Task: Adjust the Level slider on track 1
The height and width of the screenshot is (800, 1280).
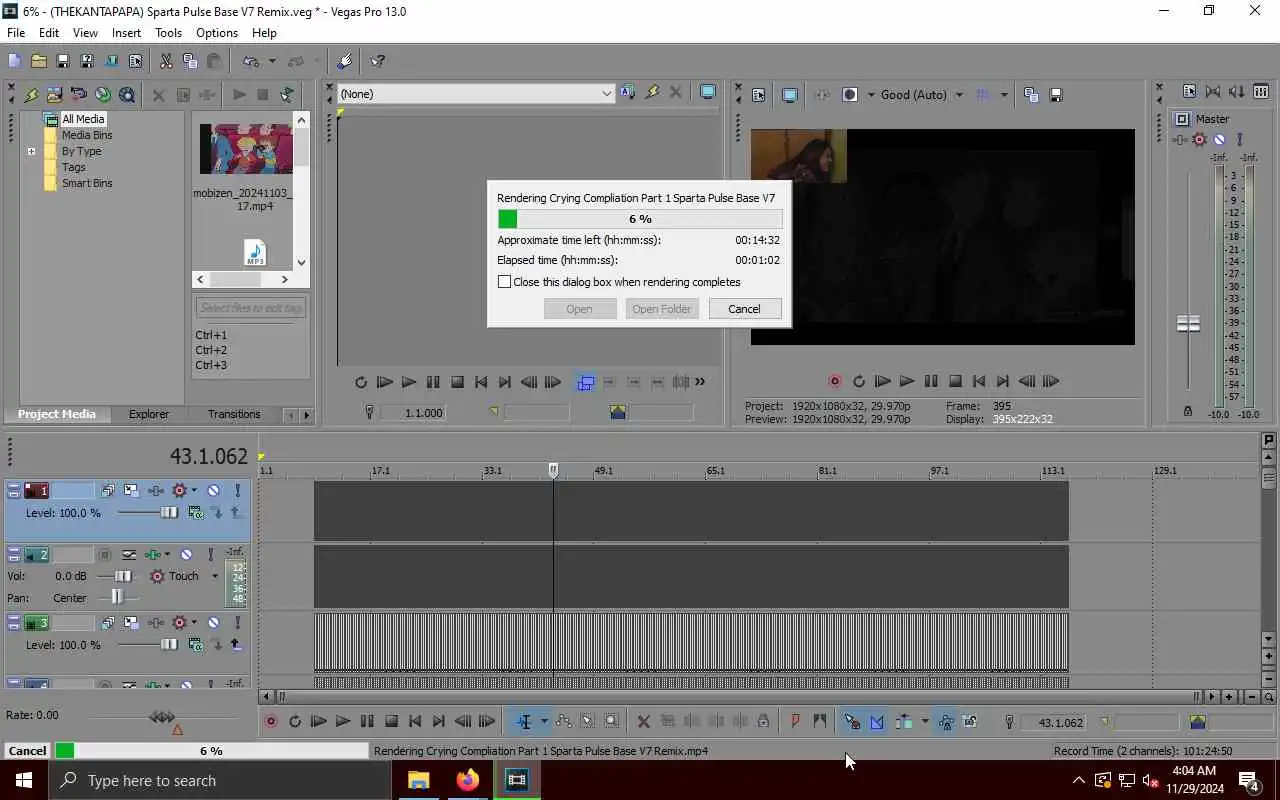Action: 169,513
